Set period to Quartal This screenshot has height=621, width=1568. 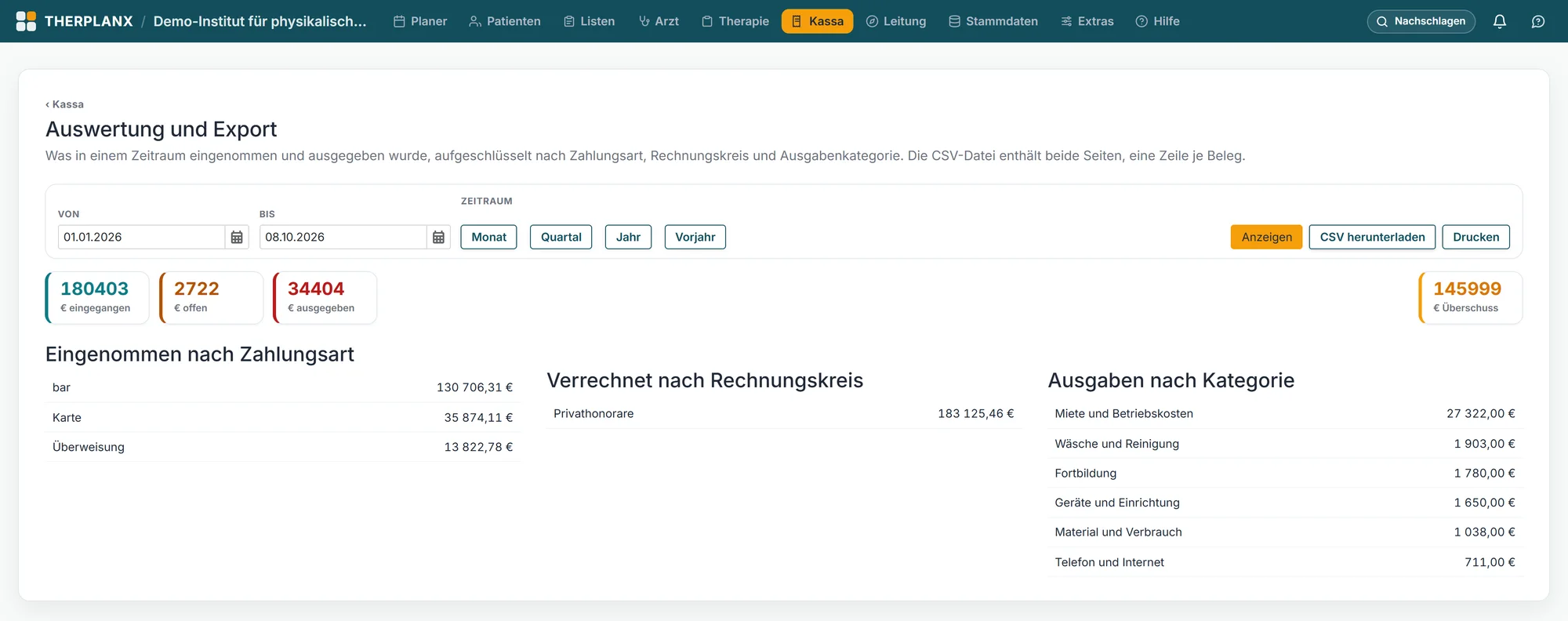tap(561, 237)
